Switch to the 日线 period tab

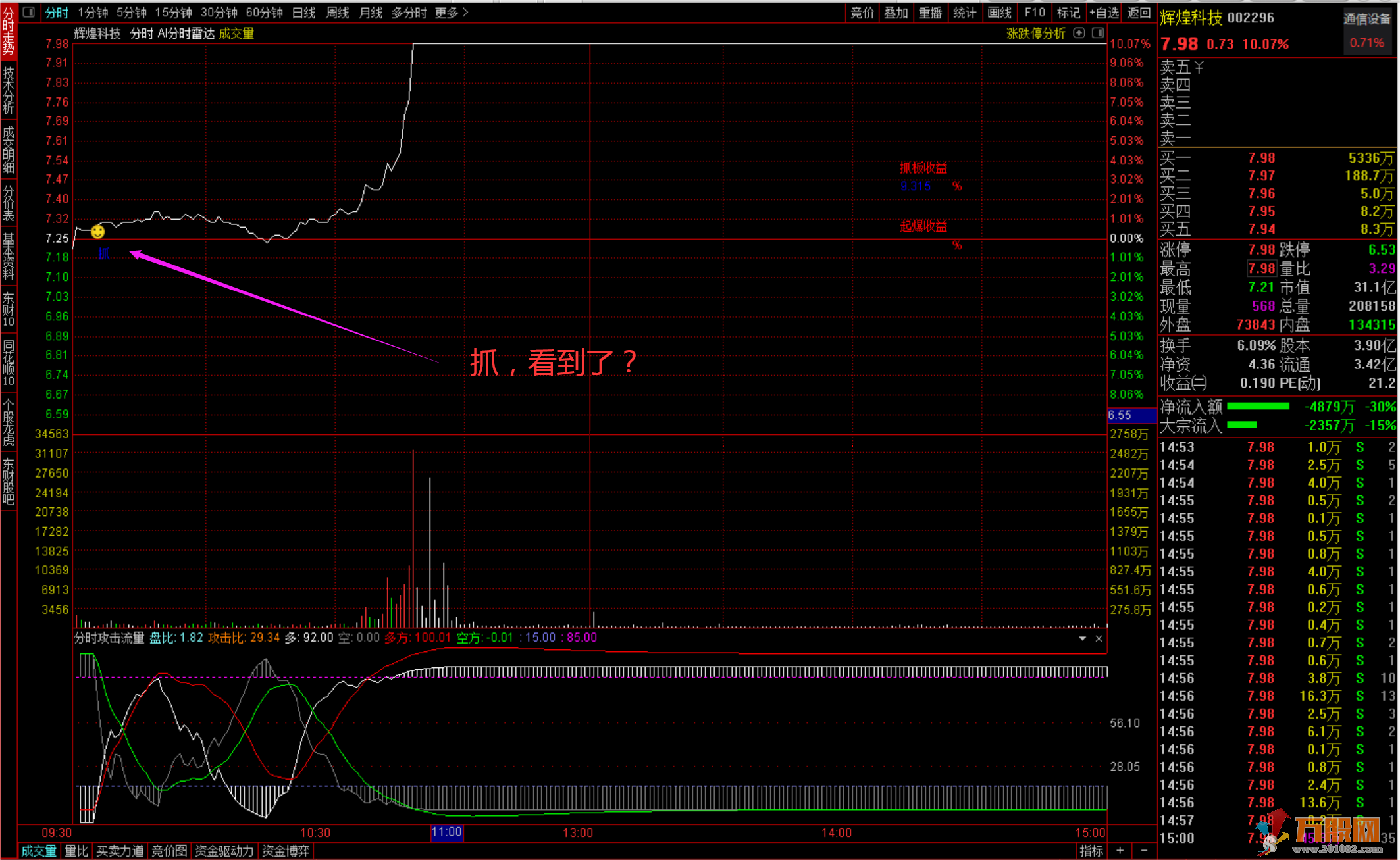coord(303,13)
